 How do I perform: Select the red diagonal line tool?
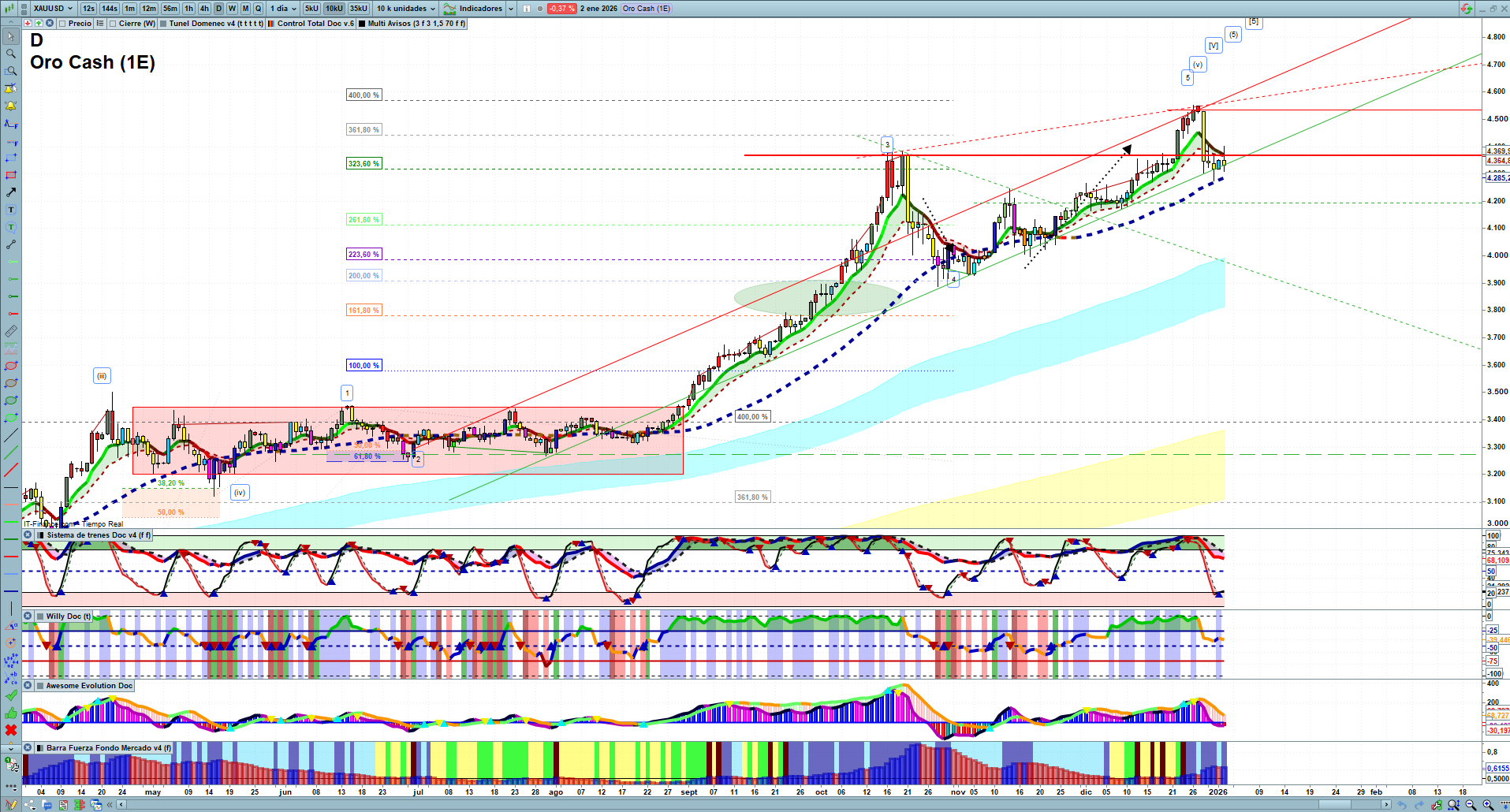pos(11,470)
